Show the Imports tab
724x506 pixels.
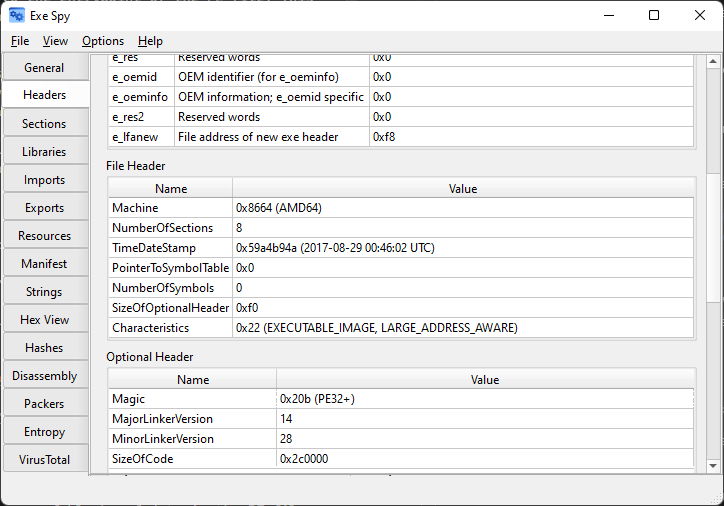click(44, 180)
